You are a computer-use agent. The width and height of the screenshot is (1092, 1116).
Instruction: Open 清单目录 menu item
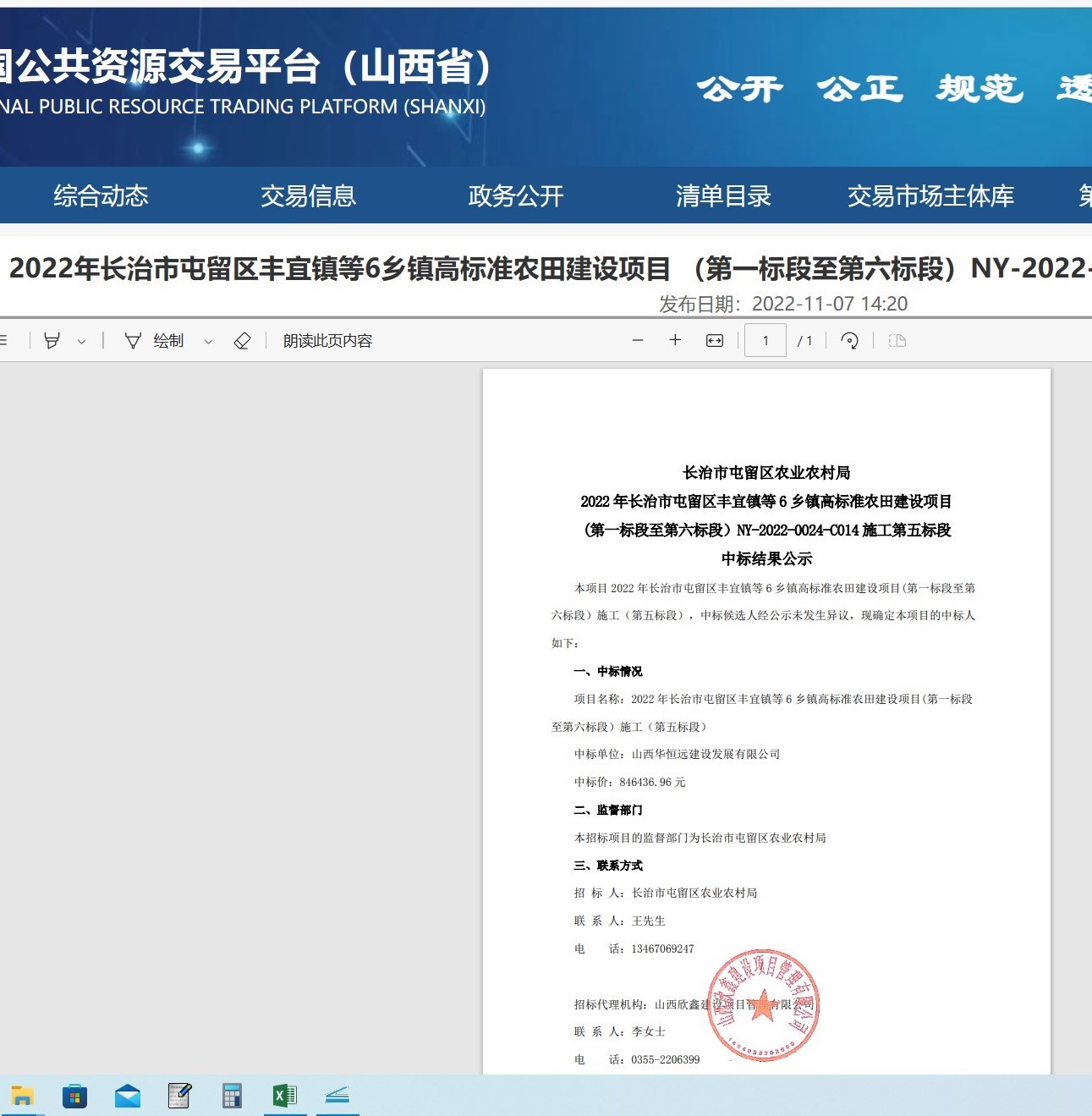coord(723,196)
